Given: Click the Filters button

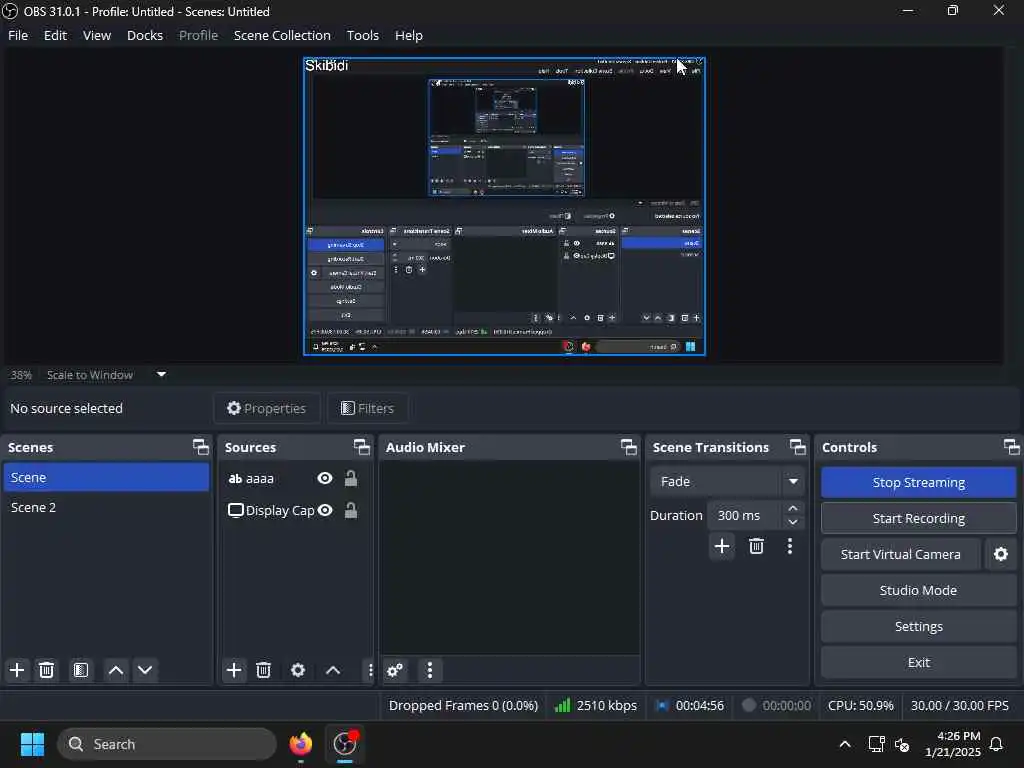Looking at the screenshot, I should 367,408.
